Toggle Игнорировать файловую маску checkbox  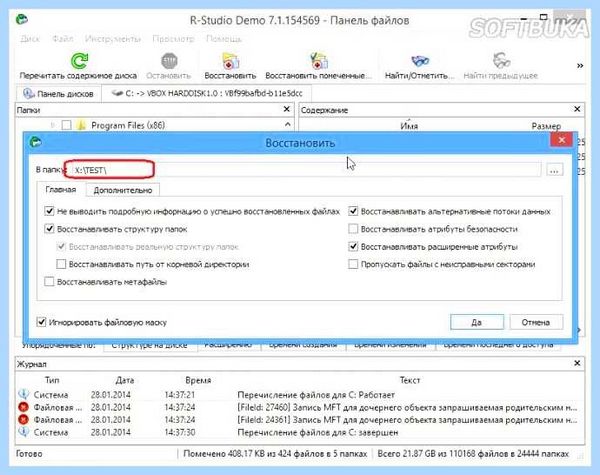41,322
